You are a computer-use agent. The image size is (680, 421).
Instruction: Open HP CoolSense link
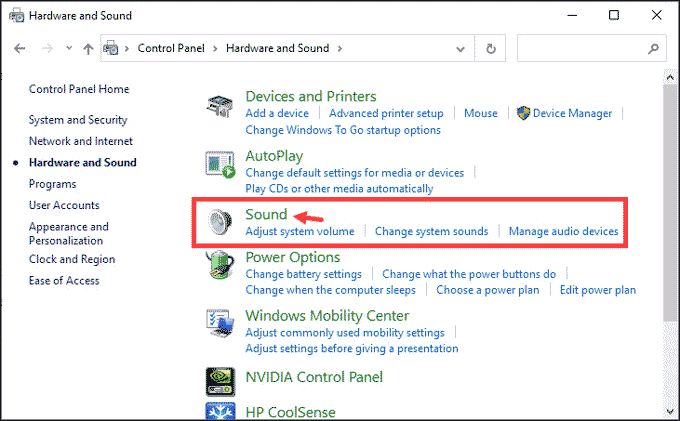point(290,412)
